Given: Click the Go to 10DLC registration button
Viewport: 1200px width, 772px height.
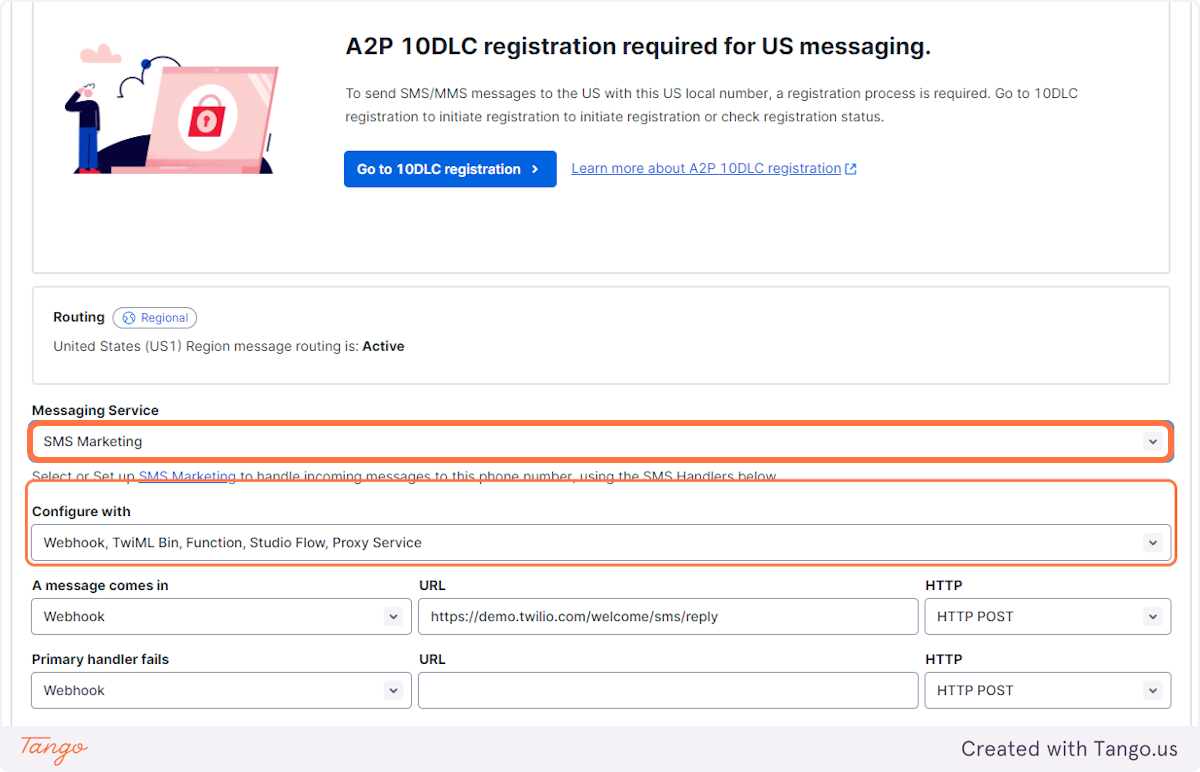Looking at the screenshot, I should (x=450, y=169).
